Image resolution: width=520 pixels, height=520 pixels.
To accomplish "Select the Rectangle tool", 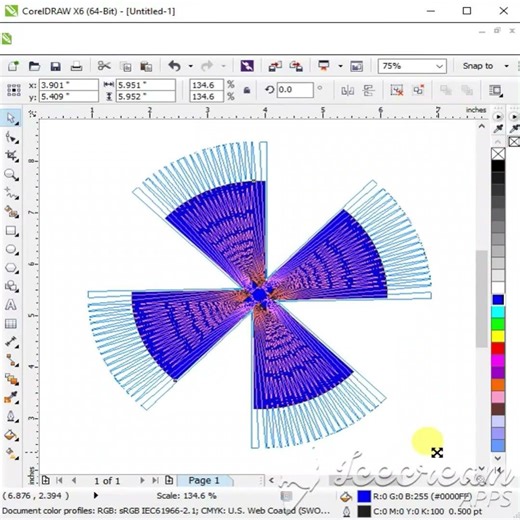I will pos(11,231).
